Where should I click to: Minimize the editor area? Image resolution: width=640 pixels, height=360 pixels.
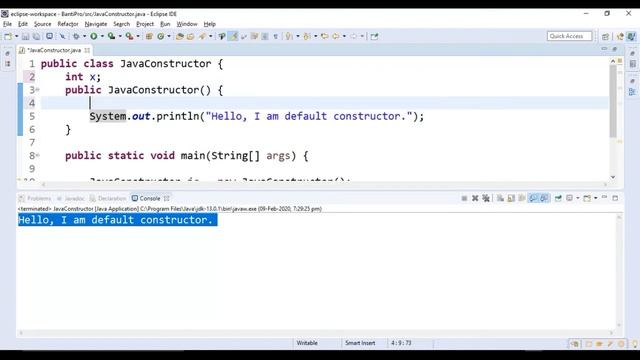pos(604,49)
